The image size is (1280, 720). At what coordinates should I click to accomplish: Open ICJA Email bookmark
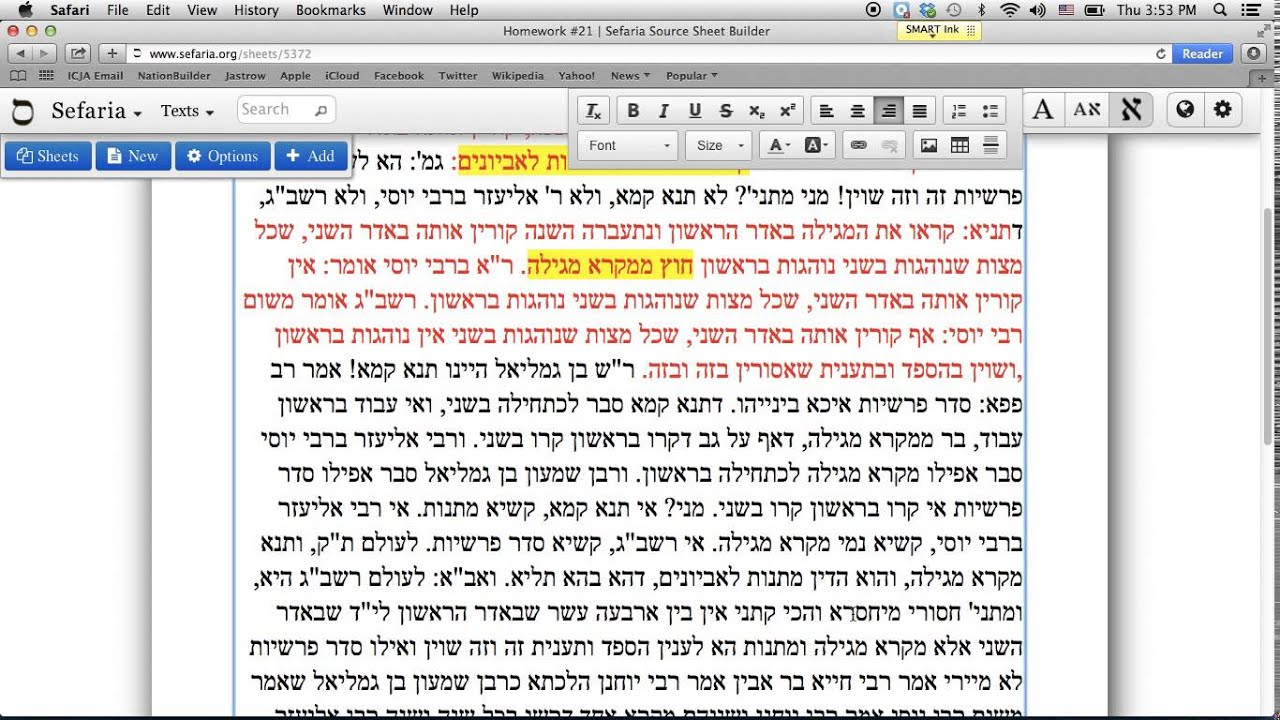96,76
